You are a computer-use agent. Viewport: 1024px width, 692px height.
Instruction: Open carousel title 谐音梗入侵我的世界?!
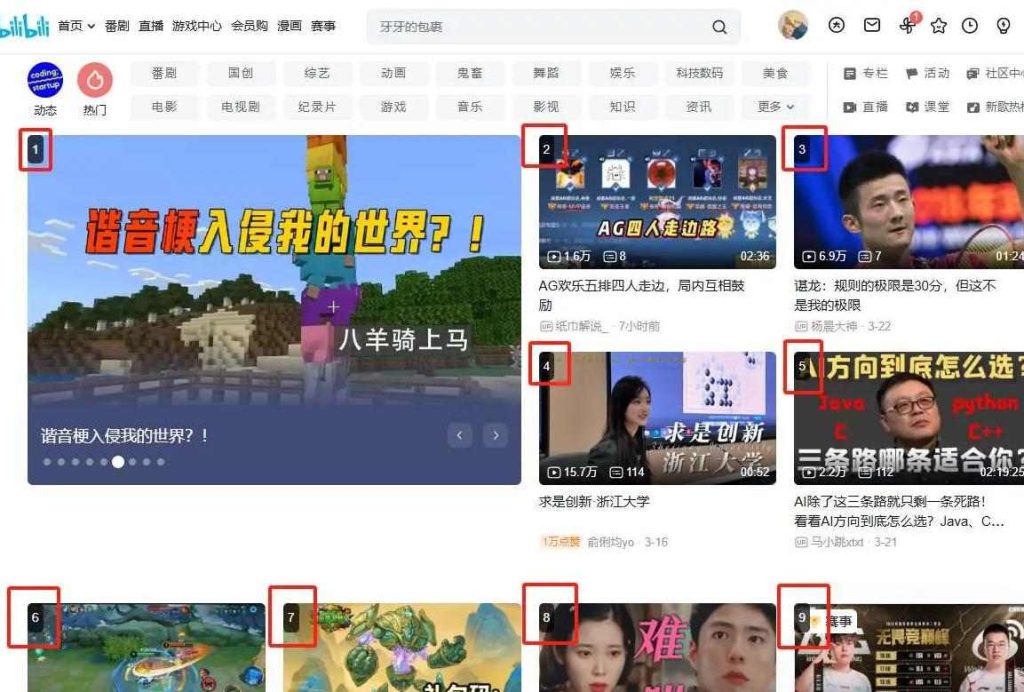[125, 435]
